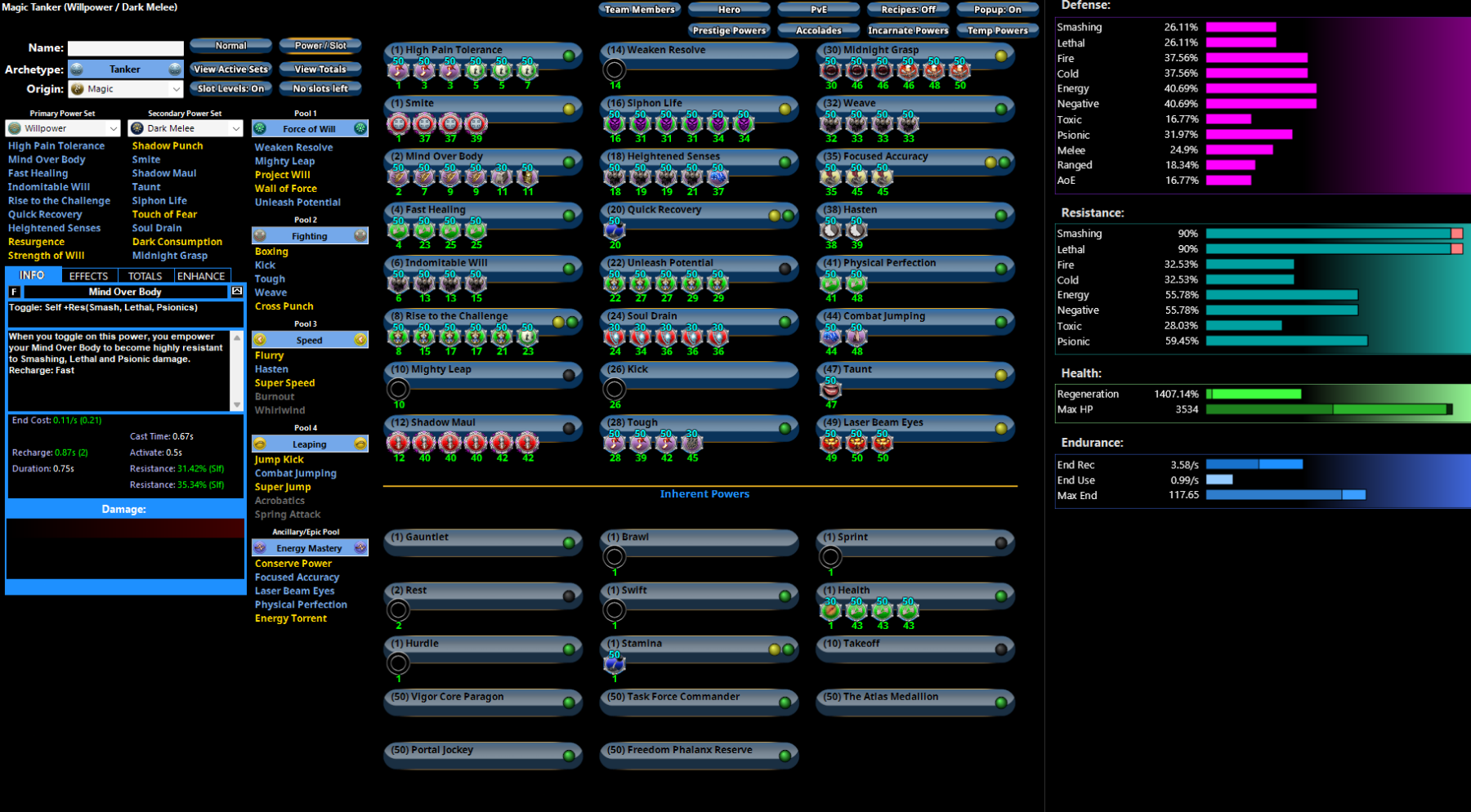Viewport: 1471px width, 812px height.
Task: Open the Origin Magic dropdown
Action: tap(126, 89)
